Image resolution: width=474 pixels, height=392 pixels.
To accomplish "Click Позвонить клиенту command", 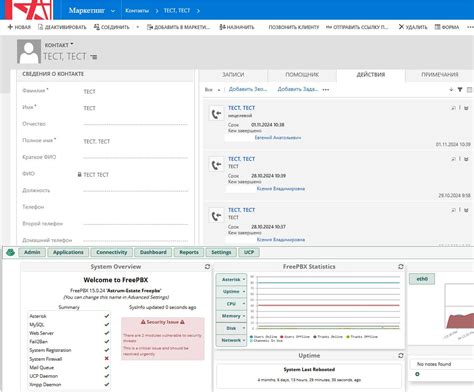I will [x=294, y=27].
